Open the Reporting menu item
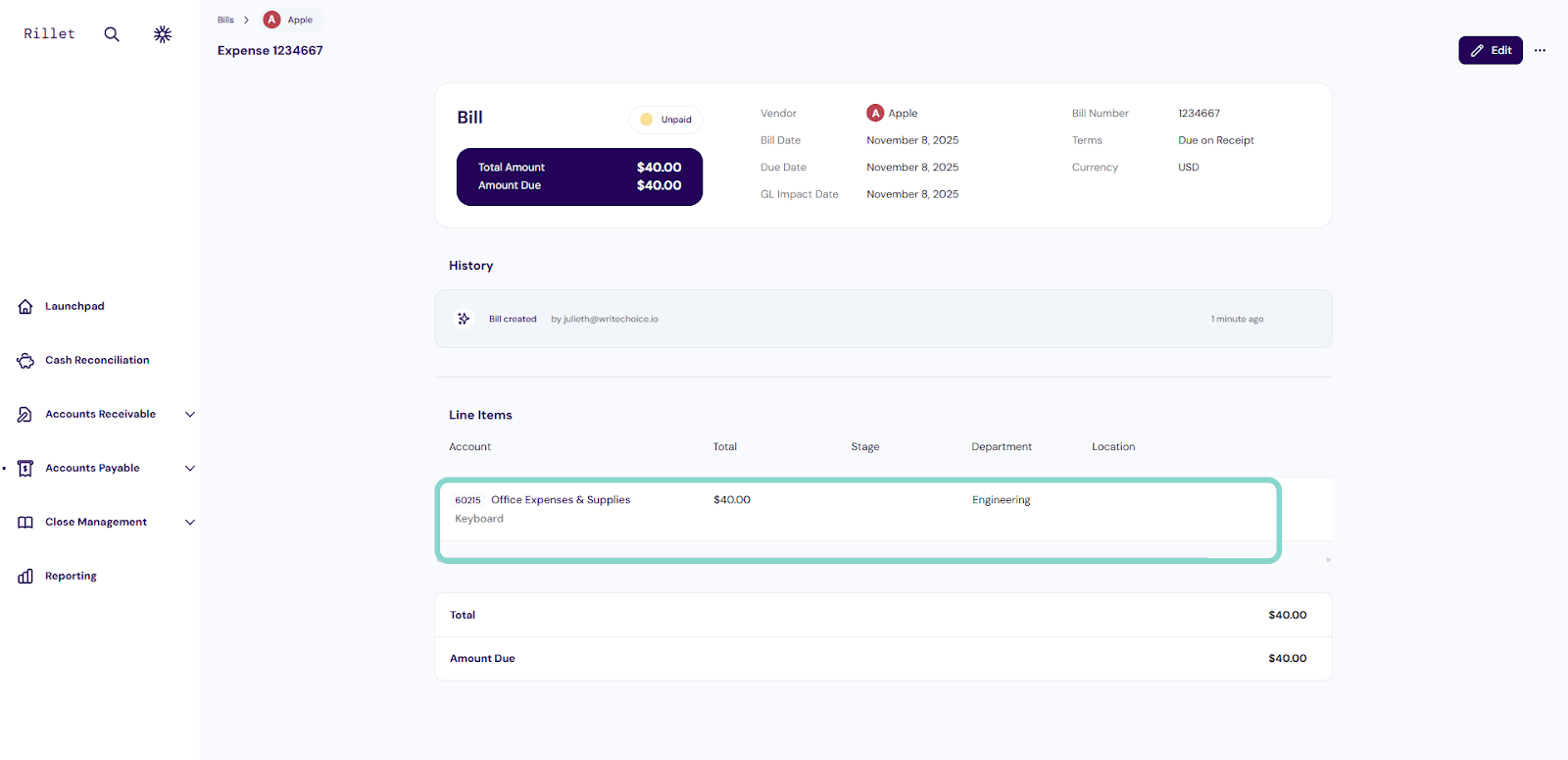1568x760 pixels. [x=71, y=576]
